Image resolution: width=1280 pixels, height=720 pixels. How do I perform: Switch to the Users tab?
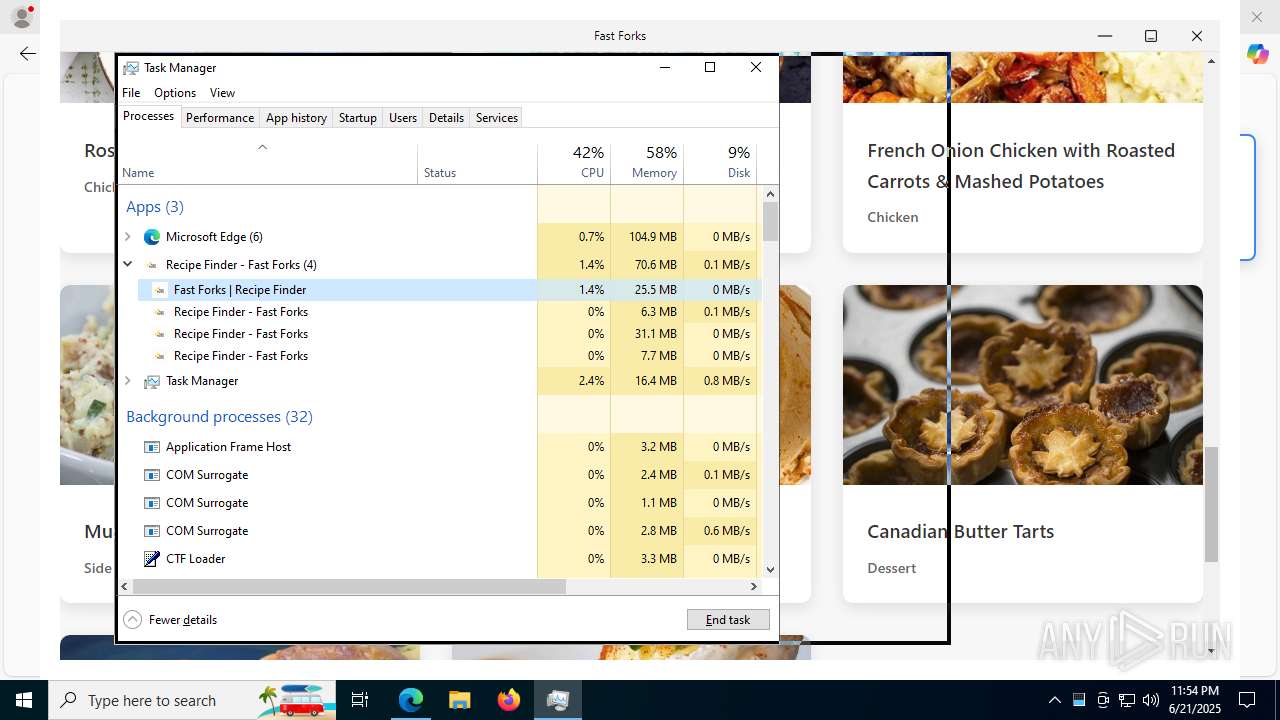[x=403, y=118]
